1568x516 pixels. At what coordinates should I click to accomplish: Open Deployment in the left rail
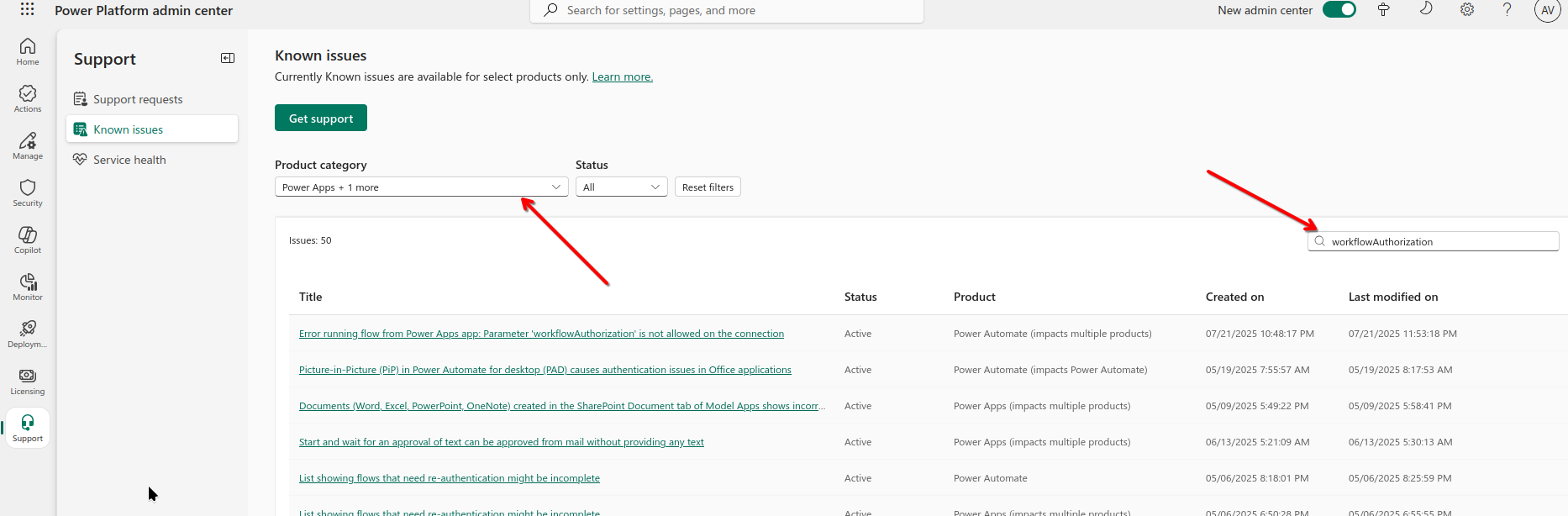[x=28, y=334]
